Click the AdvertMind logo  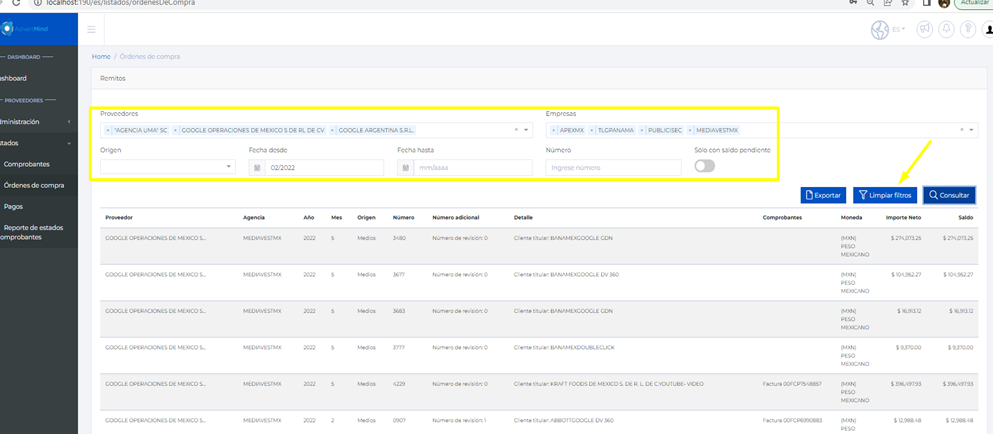[x=24, y=29]
